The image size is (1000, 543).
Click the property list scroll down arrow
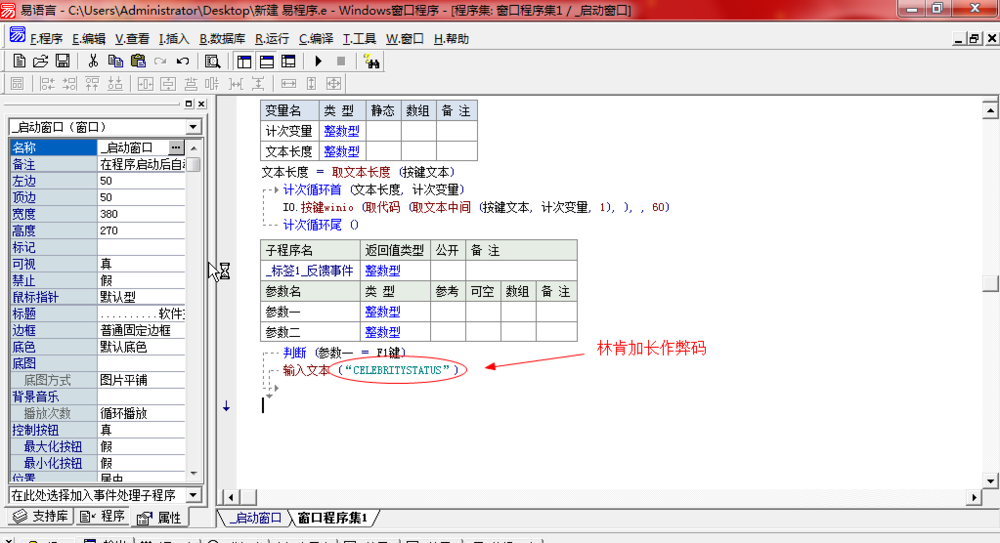click(x=194, y=474)
